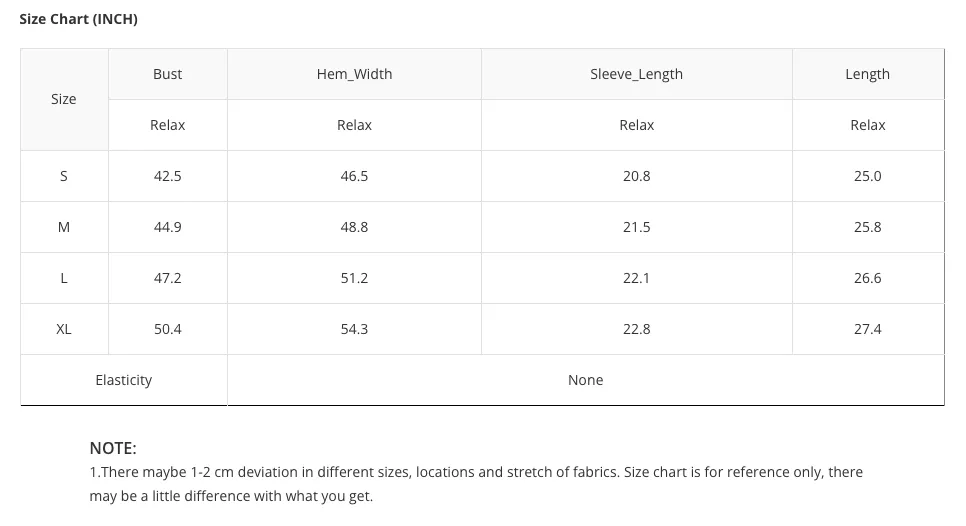966x526 pixels.
Task: Click bust value 50.4
Action: click(x=168, y=330)
